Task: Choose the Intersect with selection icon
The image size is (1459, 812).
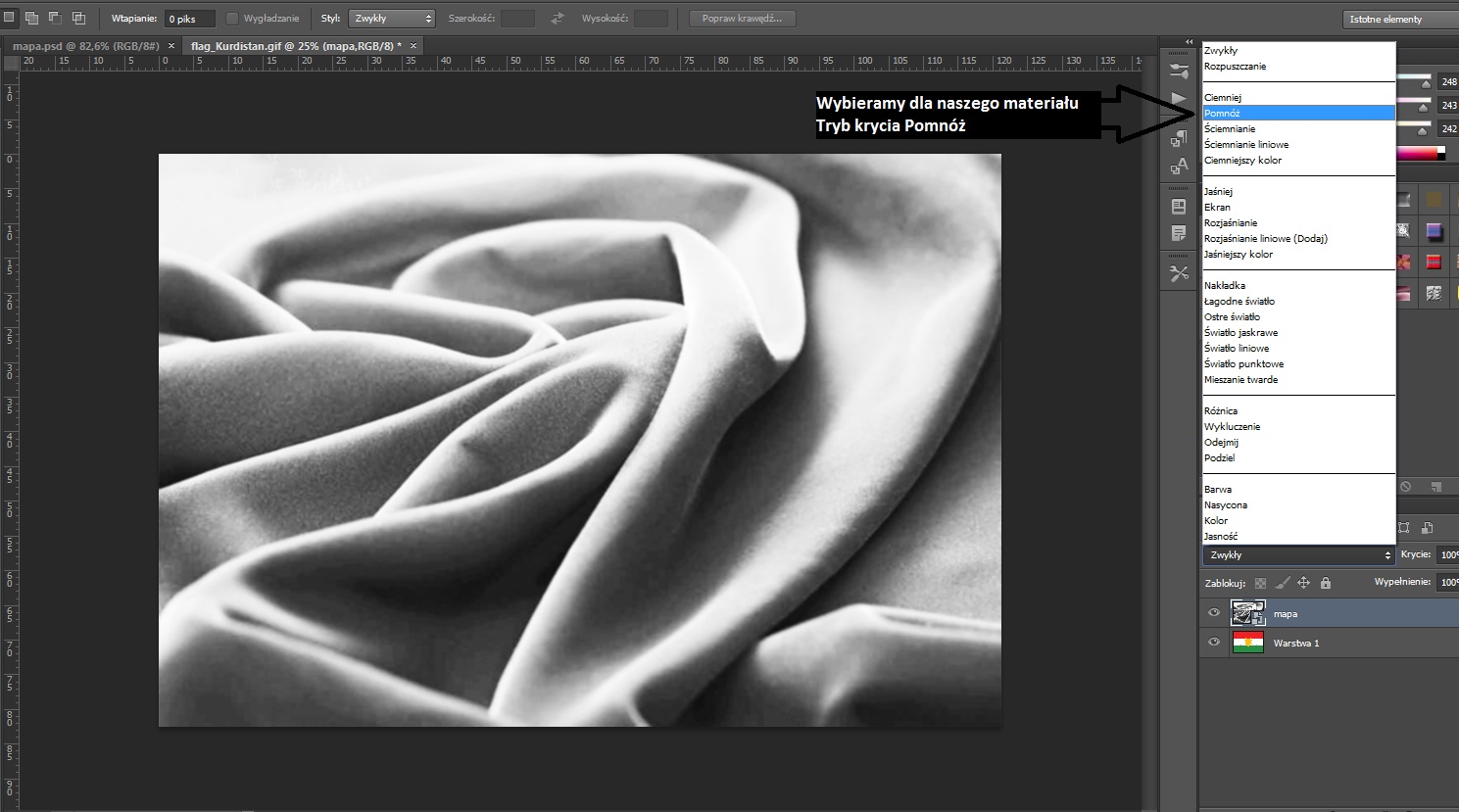Action: pyautogui.click(x=78, y=18)
